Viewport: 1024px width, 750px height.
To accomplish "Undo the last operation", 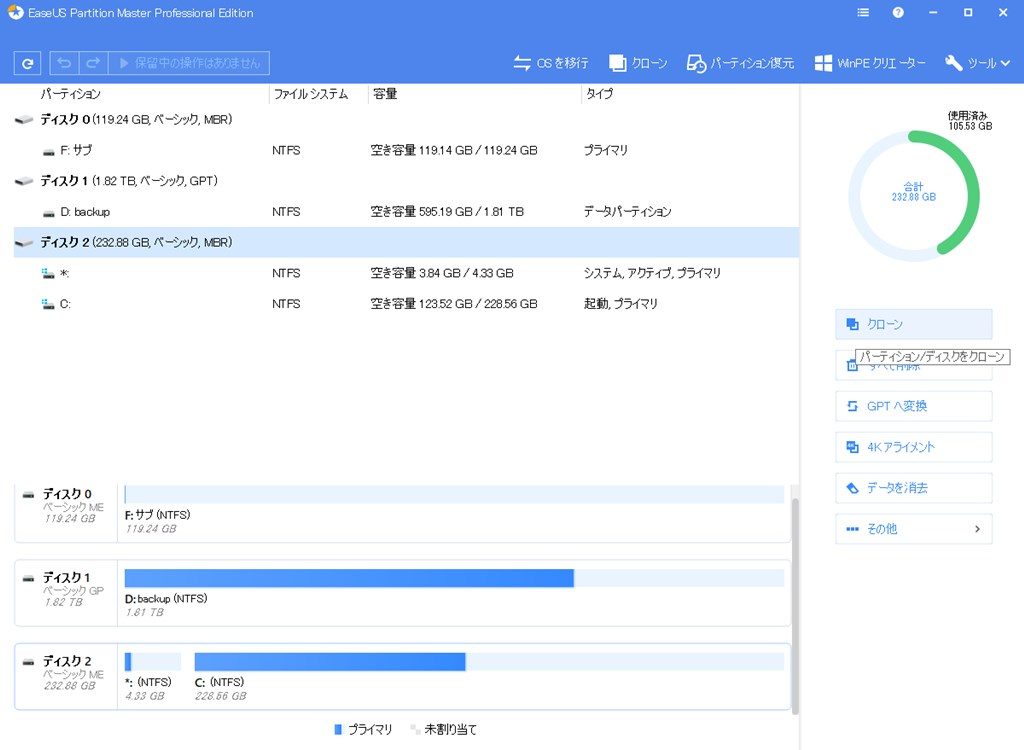I will 64,63.
